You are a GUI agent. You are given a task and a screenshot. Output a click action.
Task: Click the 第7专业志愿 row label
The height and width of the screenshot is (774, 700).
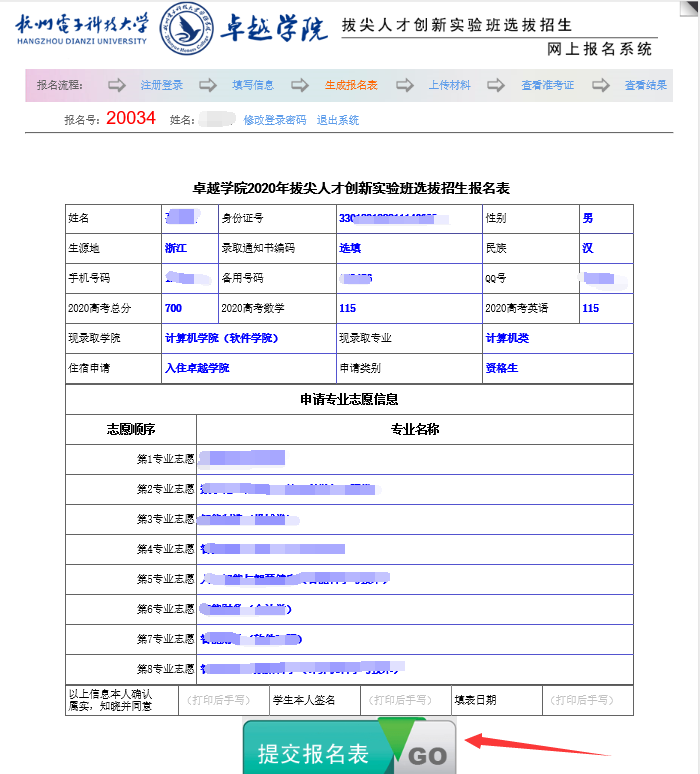165,639
